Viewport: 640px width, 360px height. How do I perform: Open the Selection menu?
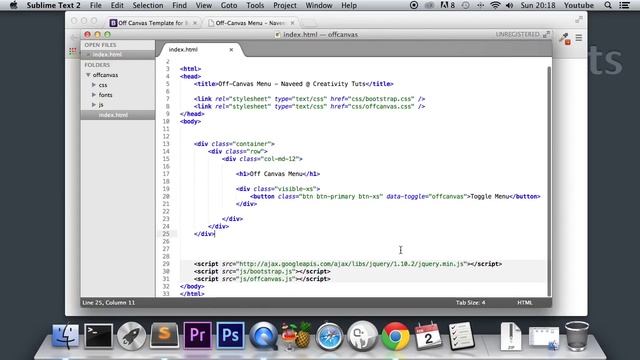[x=148, y=5]
